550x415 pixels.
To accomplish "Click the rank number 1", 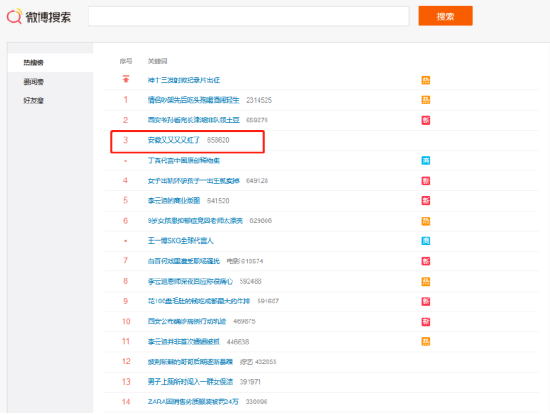I will pyautogui.click(x=125, y=100).
